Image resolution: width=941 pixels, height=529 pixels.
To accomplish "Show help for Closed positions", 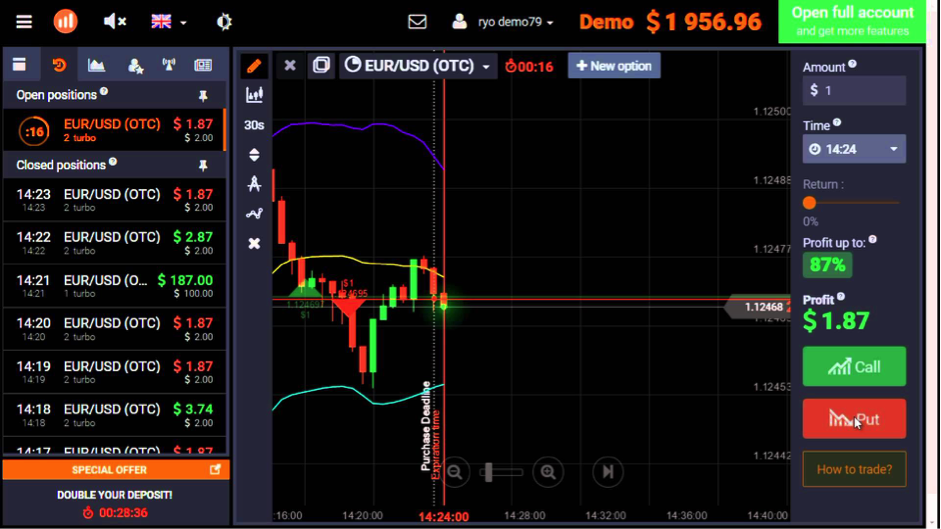I will [113, 162].
